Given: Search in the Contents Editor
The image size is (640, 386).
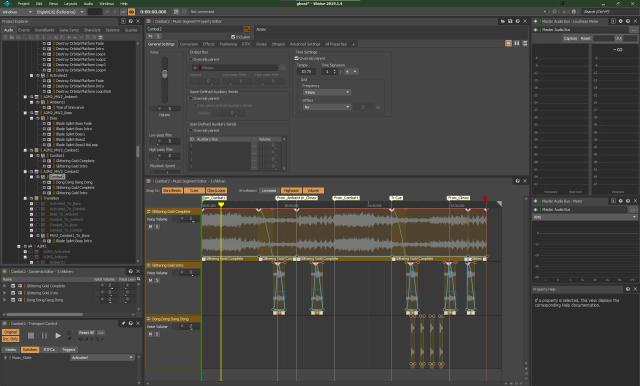Looking at the screenshot, I should coord(139,279).
